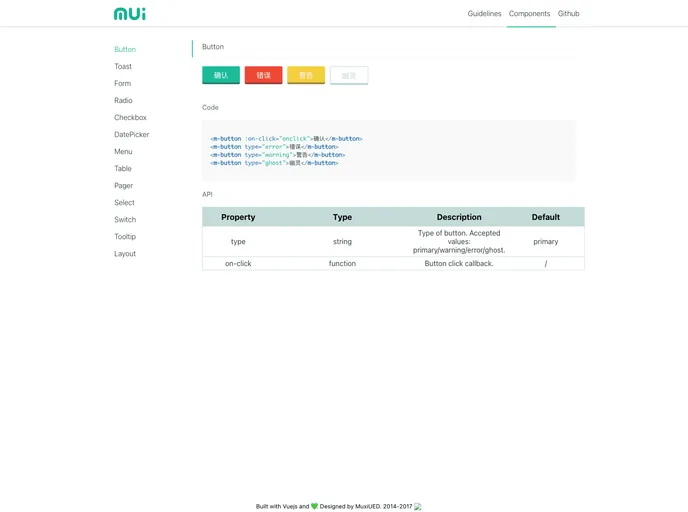Click 'Designed by MuxiUED' footer text
The image size is (688, 512).
tap(350, 506)
